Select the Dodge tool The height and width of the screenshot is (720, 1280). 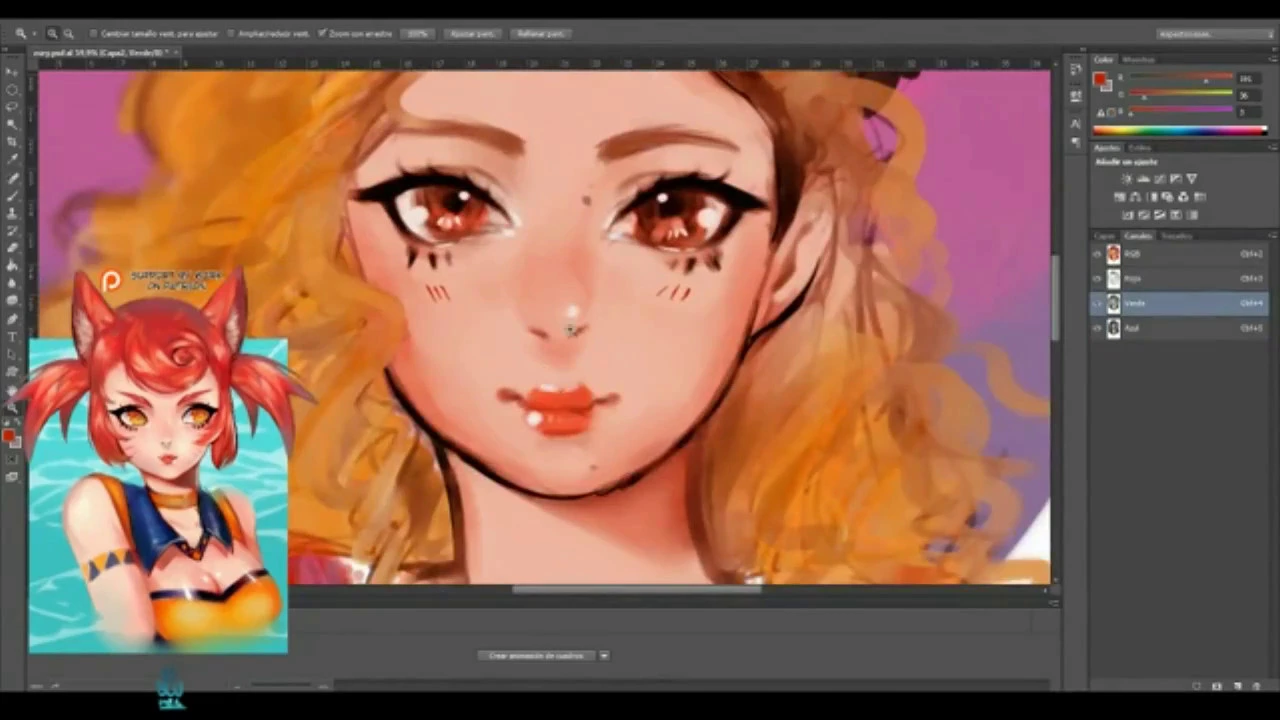point(12,300)
